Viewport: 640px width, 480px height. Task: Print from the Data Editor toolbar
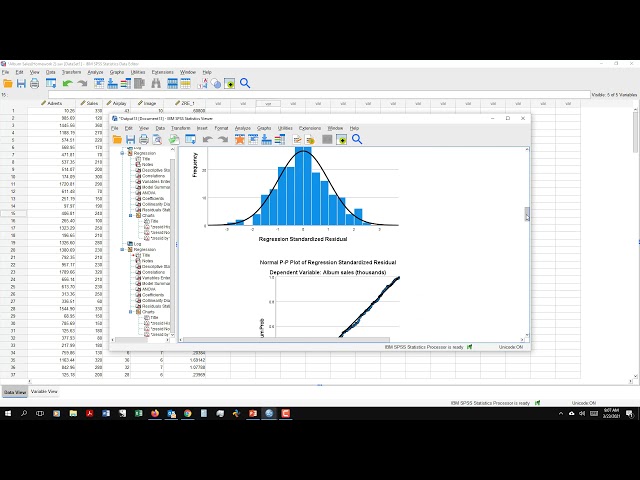[35, 84]
